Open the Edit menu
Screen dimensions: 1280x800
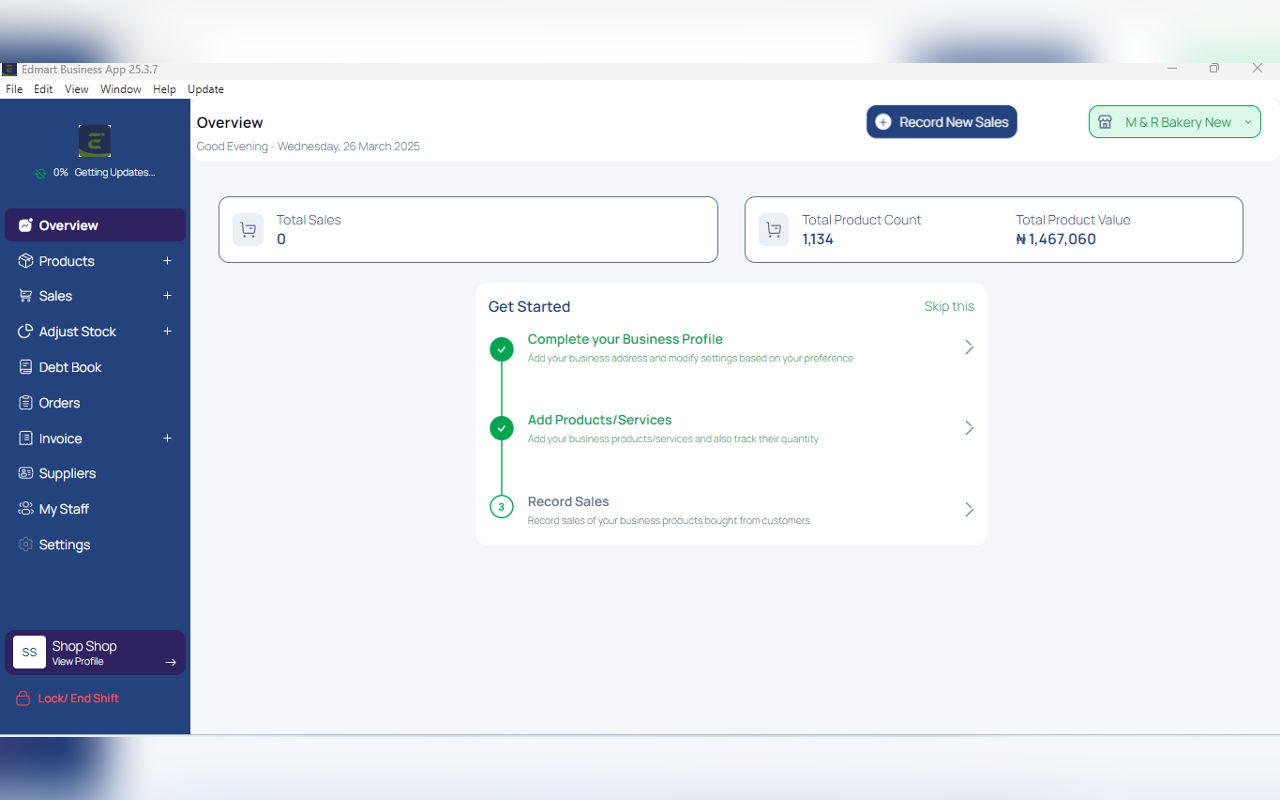pyautogui.click(x=43, y=89)
